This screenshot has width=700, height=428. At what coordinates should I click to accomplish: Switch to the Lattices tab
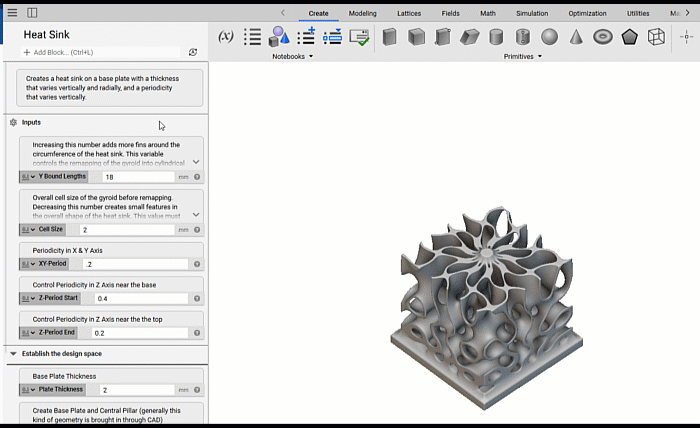coord(409,13)
